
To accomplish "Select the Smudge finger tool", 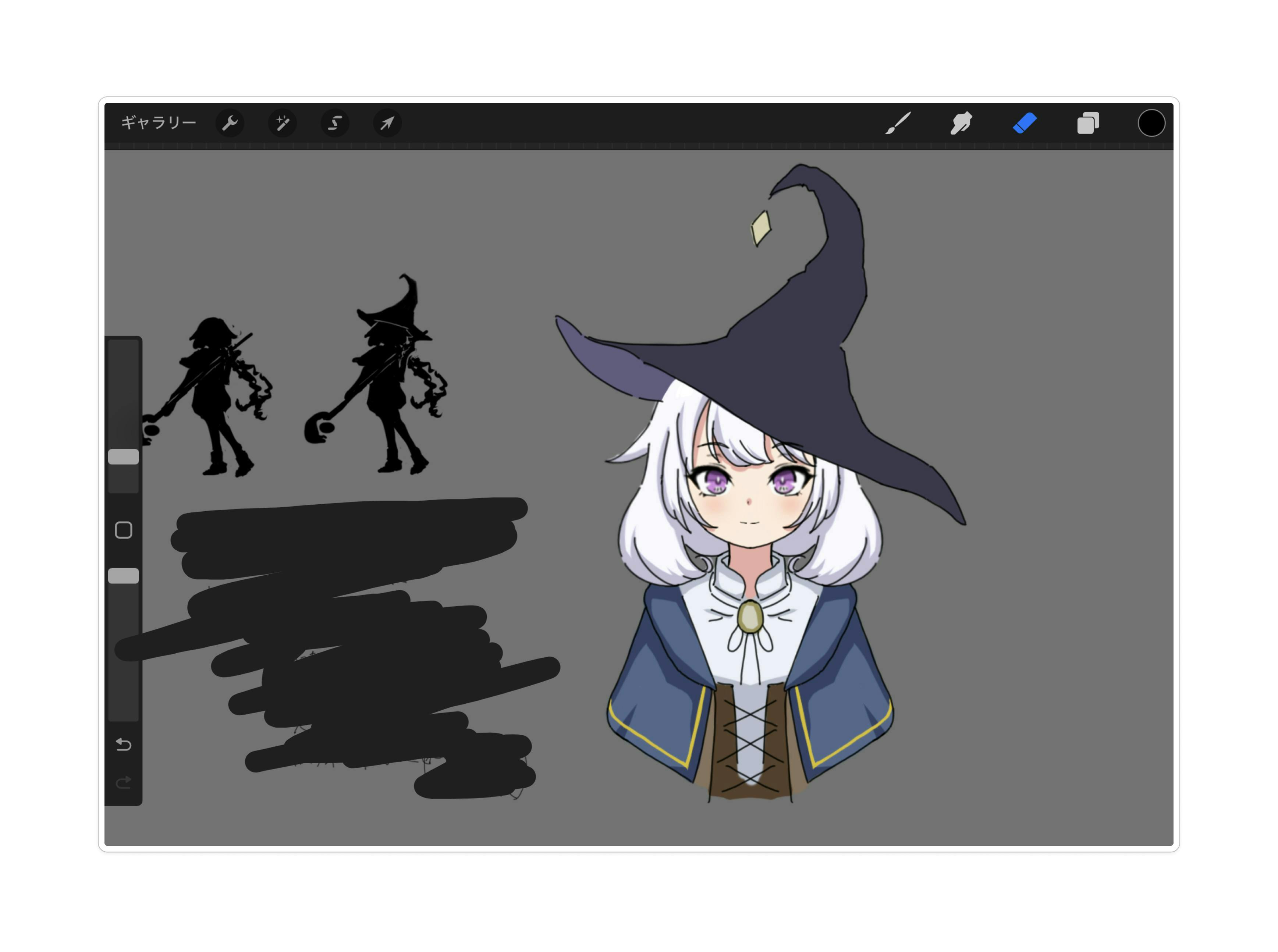I will coord(961,123).
